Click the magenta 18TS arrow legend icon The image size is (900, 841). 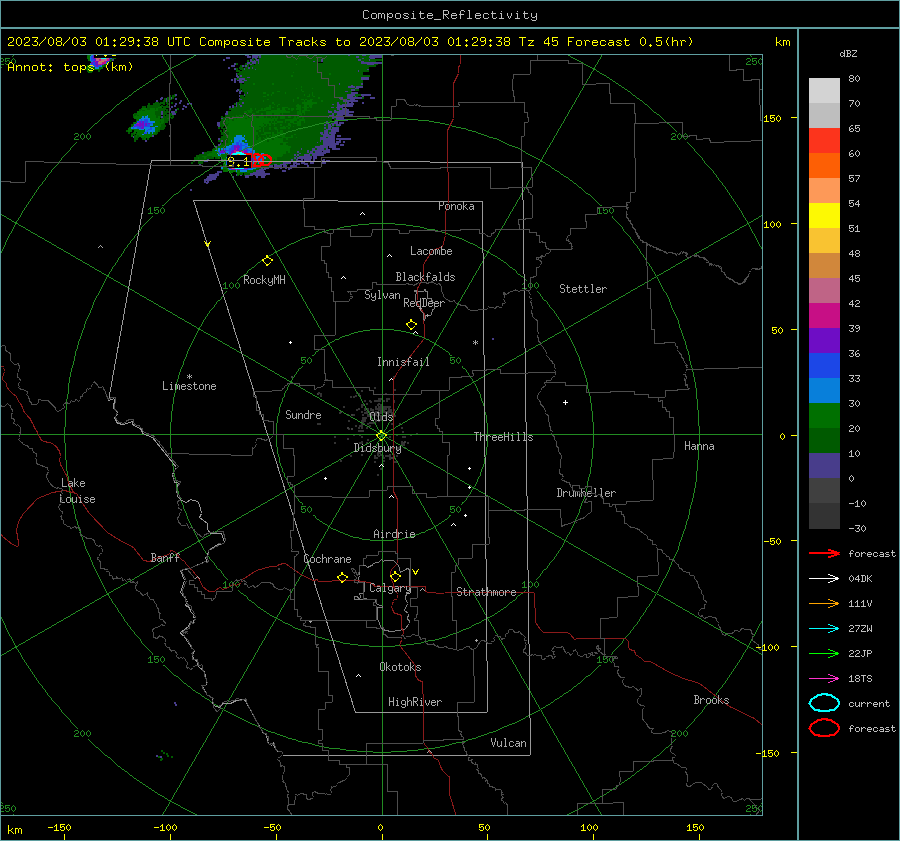click(824, 679)
